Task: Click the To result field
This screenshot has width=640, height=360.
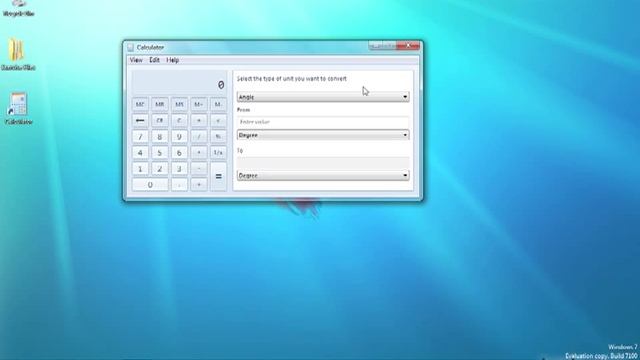Action: [x=323, y=162]
